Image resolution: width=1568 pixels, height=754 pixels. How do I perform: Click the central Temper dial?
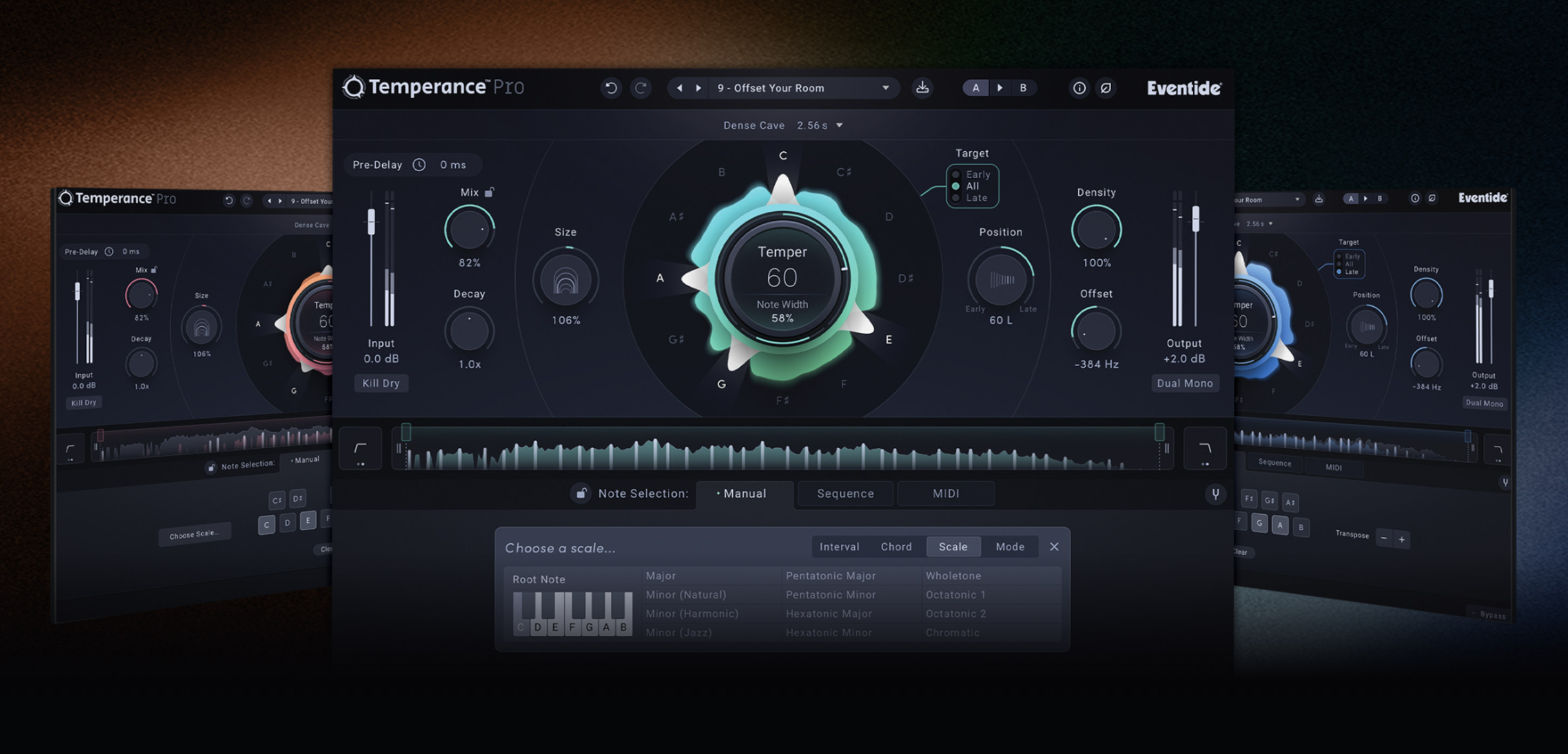(x=782, y=278)
